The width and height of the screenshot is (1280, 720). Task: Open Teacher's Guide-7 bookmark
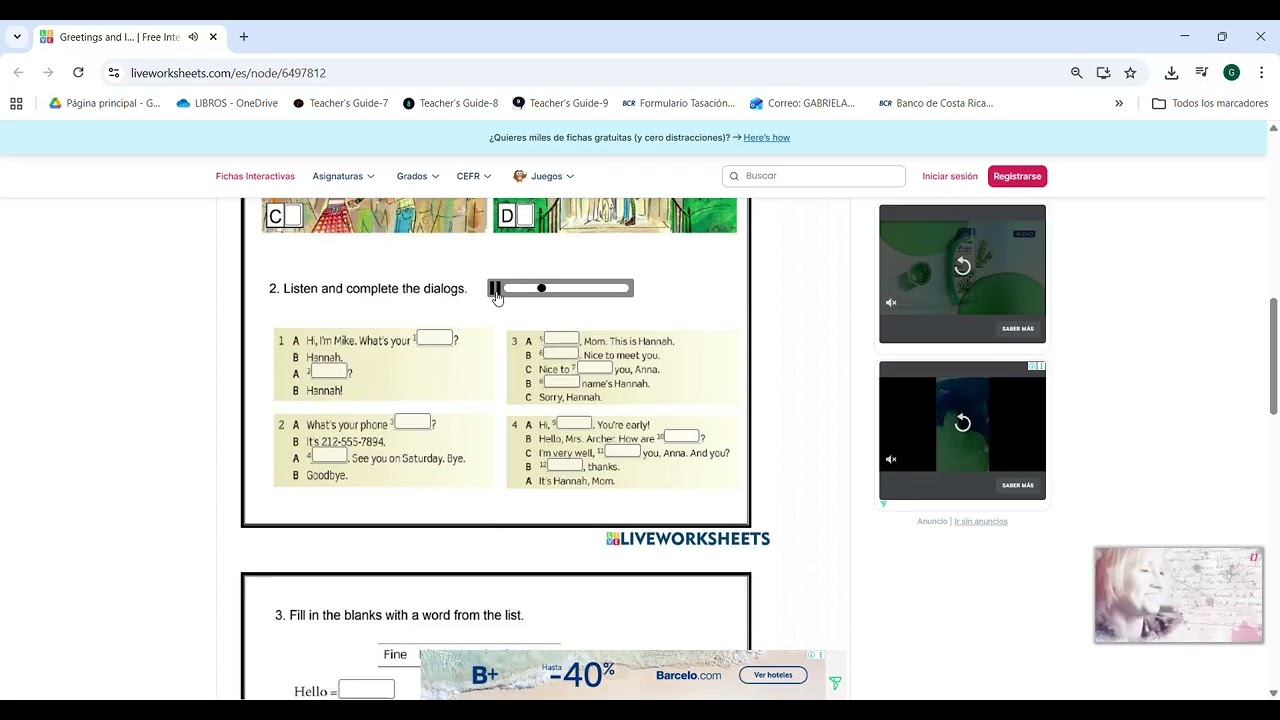pyautogui.click(x=340, y=103)
